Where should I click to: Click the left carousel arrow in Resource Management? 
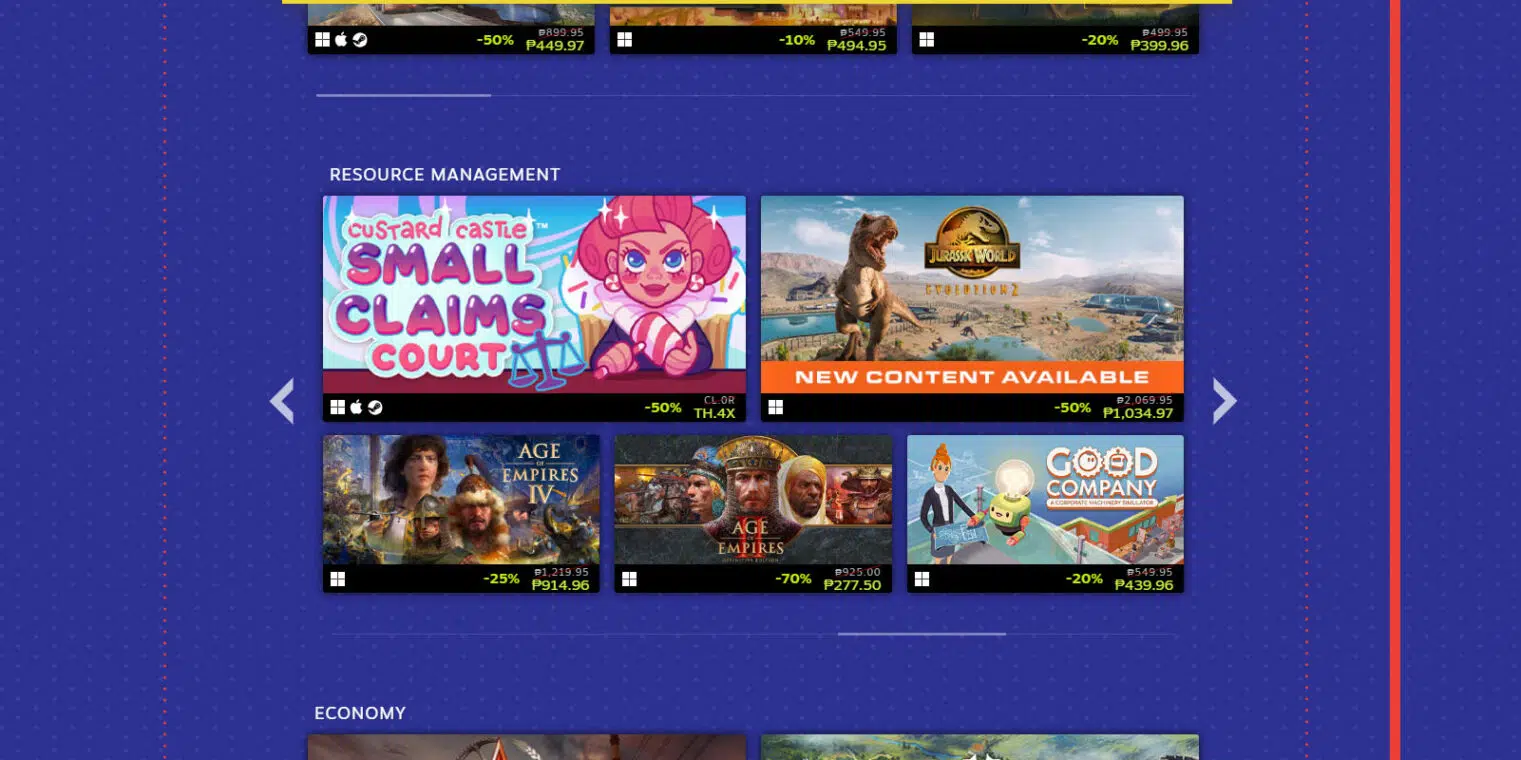282,401
